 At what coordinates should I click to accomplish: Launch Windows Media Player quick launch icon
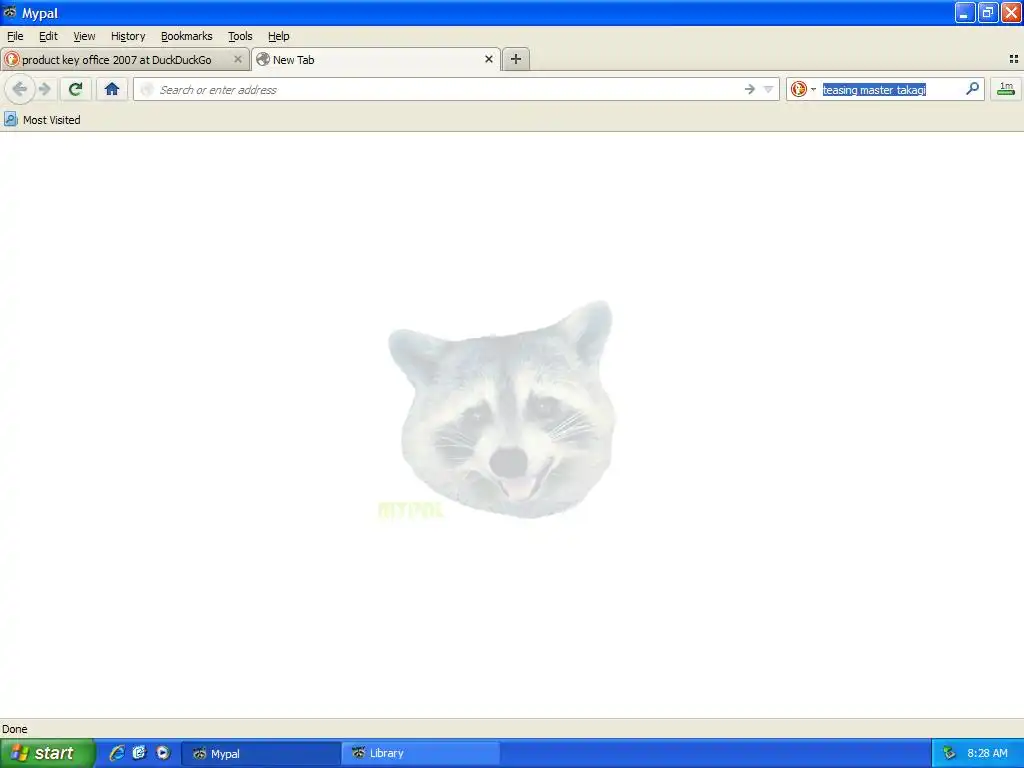tap(163, 753)
